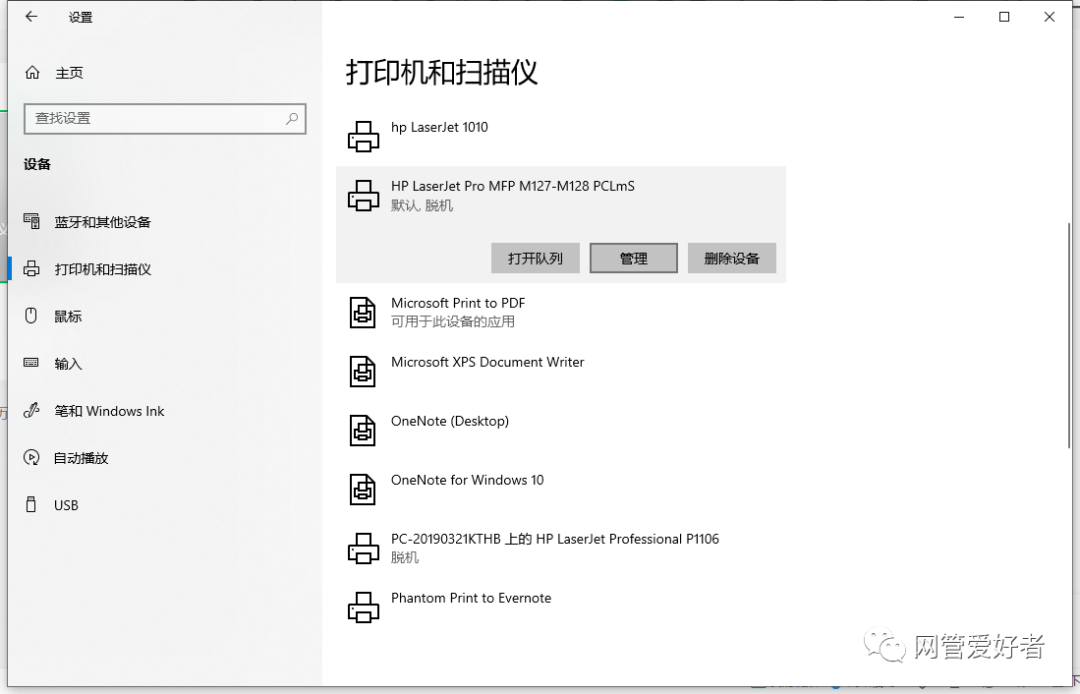The image size is (1080, 694).
Task: Select the hp LaserJet 1010 printer icon
Action: pos(363,136)
